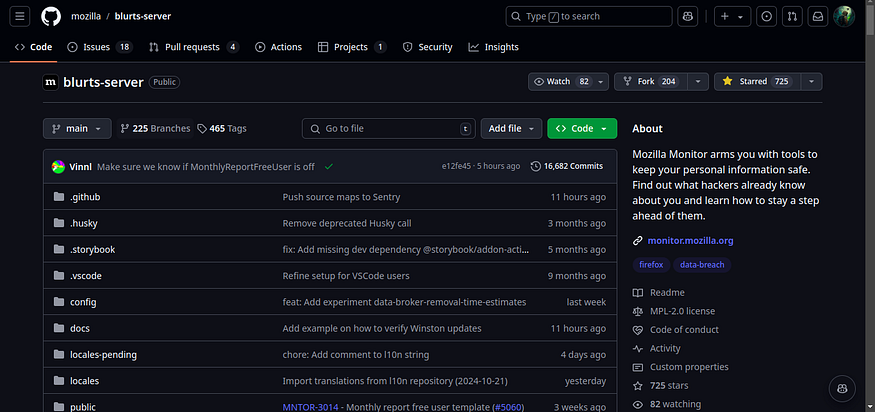Click the locales-pending folder icon
The height and width of the screenshot is (412, 875).
[59, 354]
